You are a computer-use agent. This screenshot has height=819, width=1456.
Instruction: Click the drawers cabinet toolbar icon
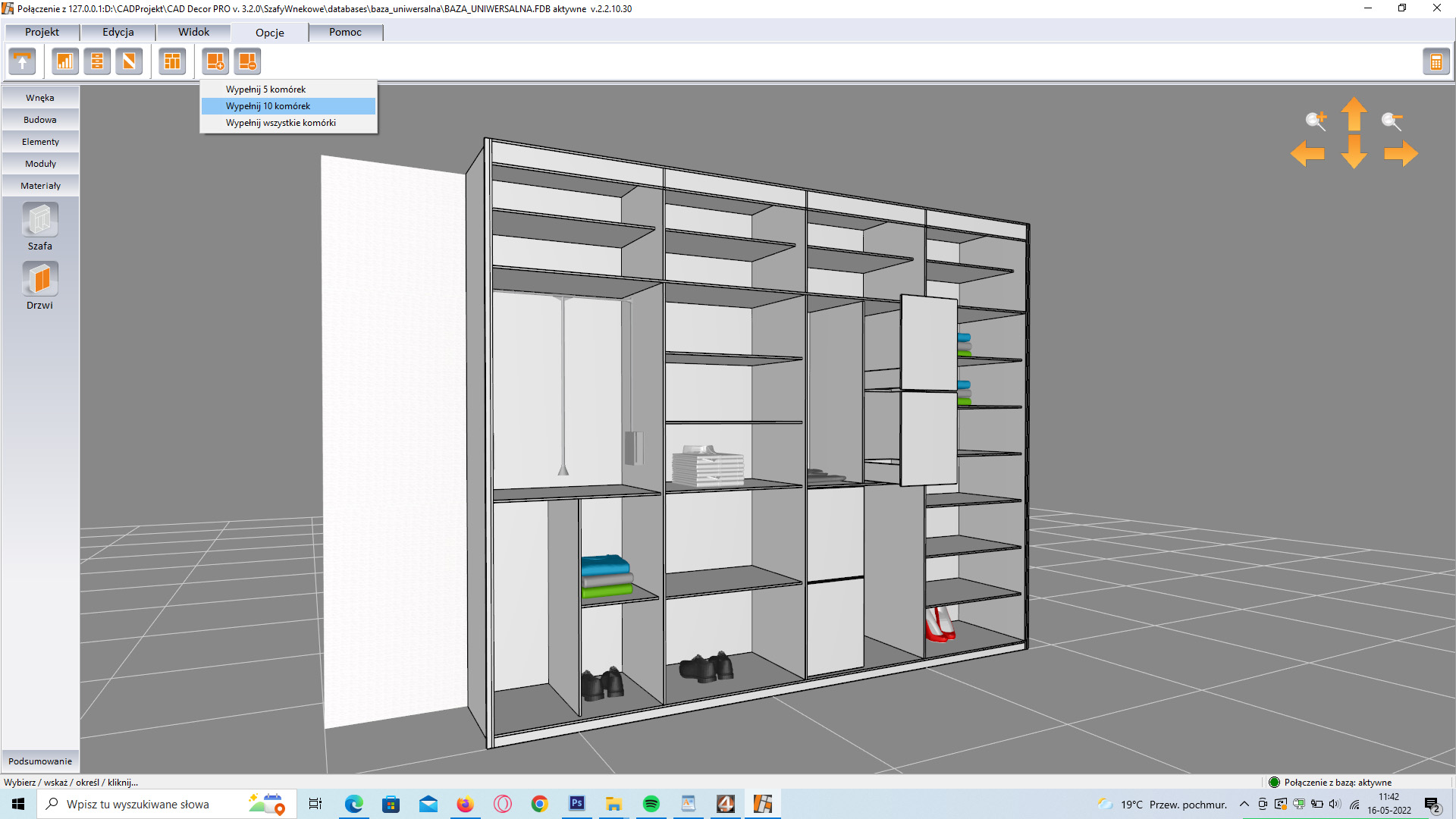point(97,61)
